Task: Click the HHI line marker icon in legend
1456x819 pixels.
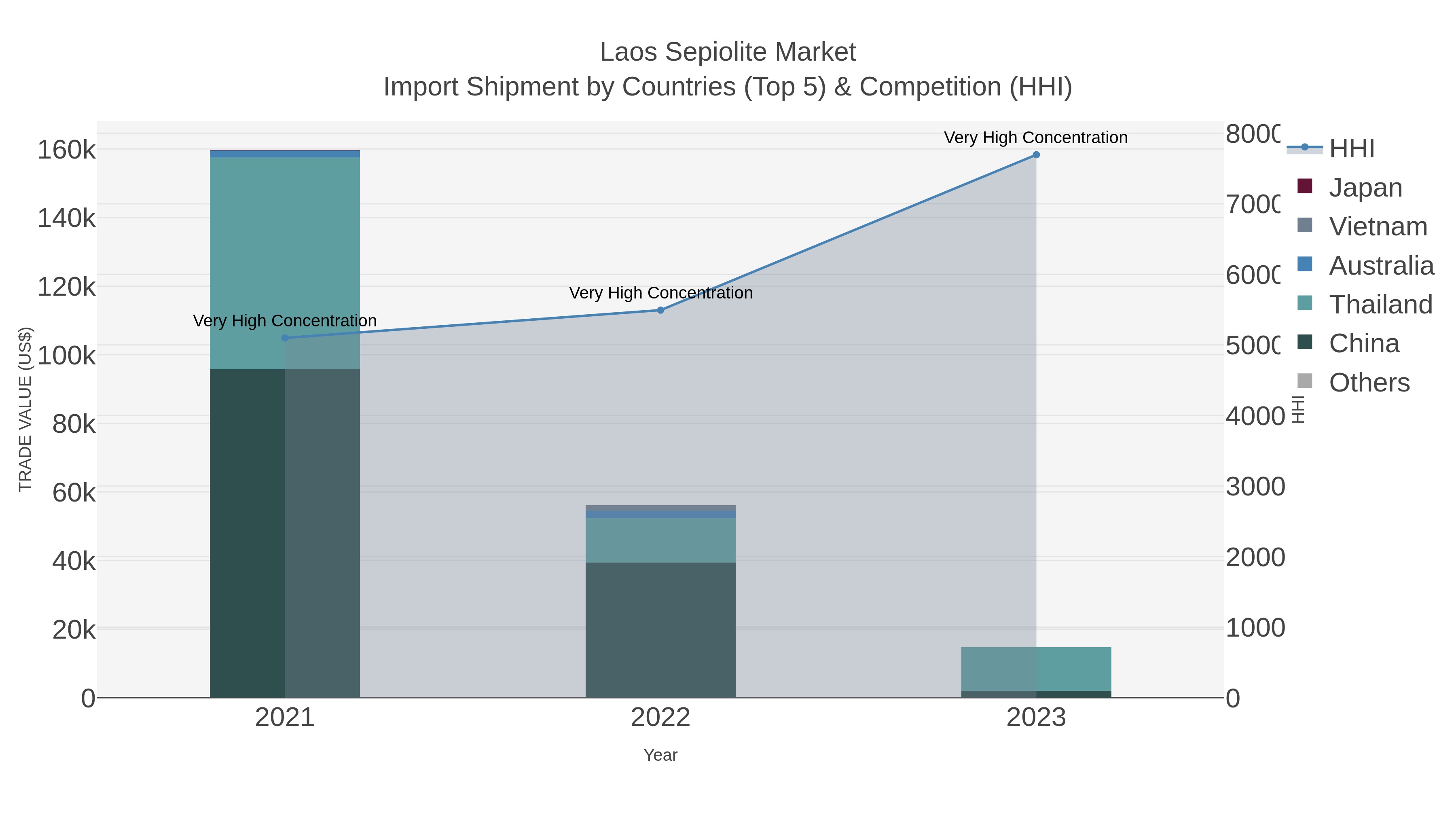Action: (x=1304, y=148)
